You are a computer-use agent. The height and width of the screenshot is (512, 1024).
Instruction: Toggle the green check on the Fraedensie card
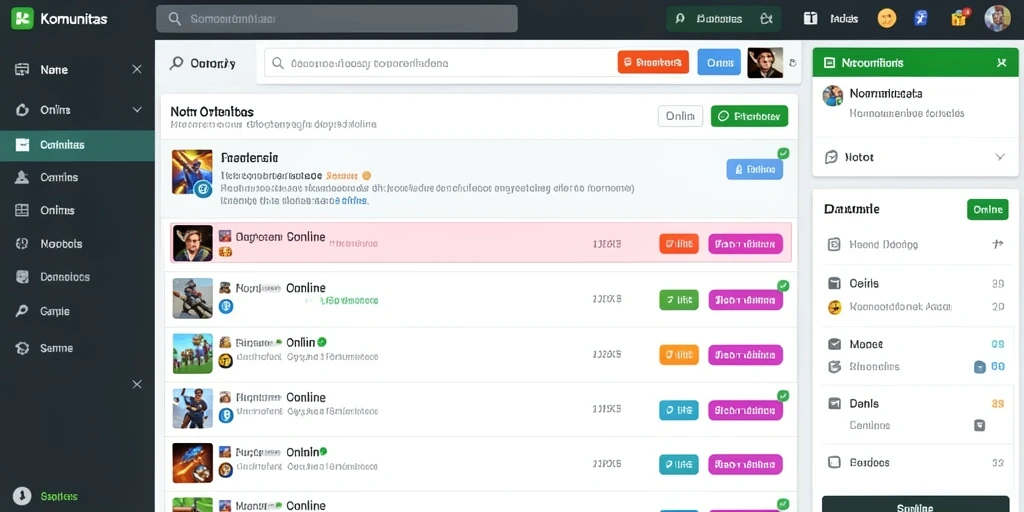[783, 153]
